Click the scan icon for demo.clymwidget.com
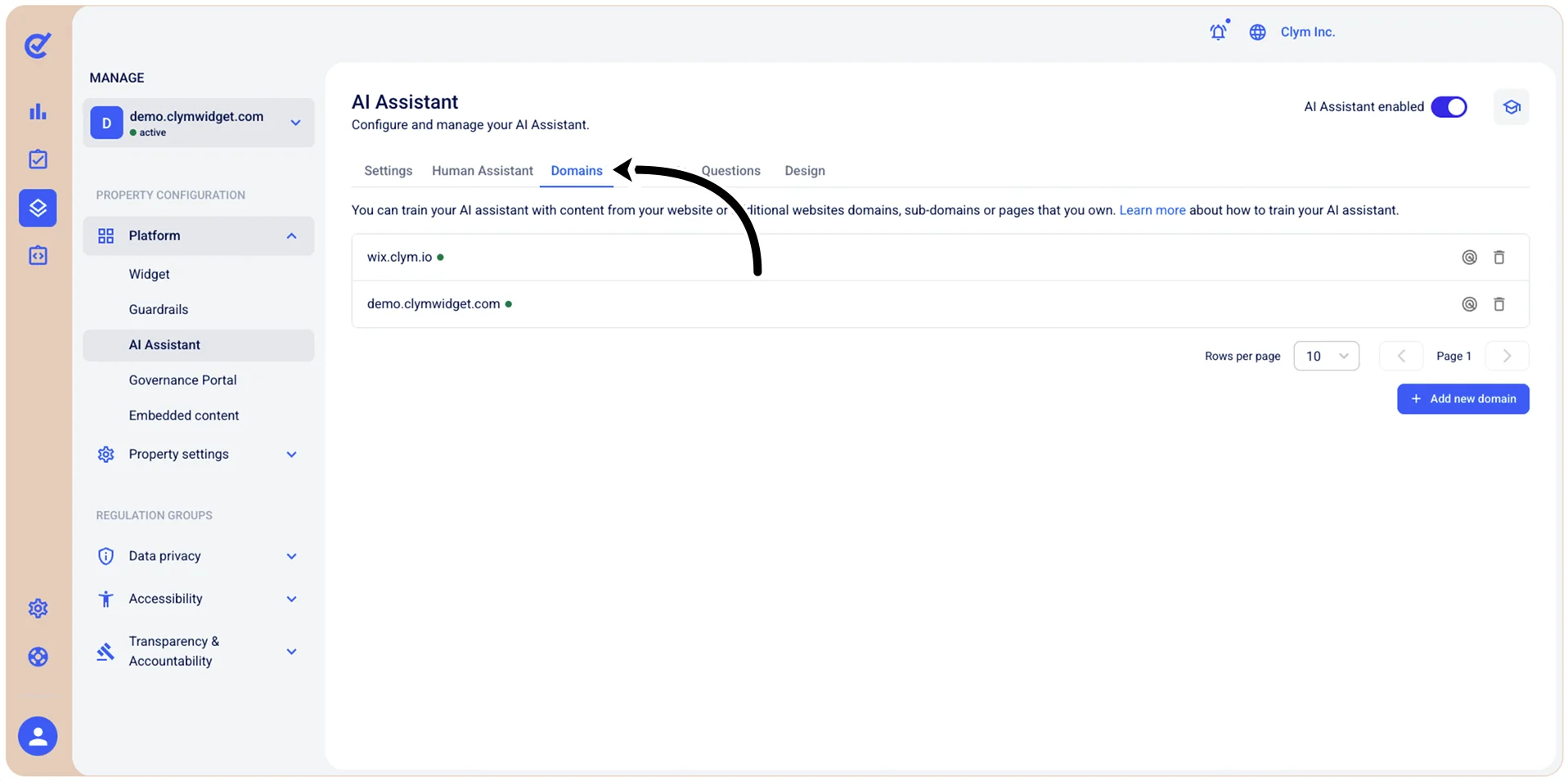The image size is (1568, 781). point(1469,304)
